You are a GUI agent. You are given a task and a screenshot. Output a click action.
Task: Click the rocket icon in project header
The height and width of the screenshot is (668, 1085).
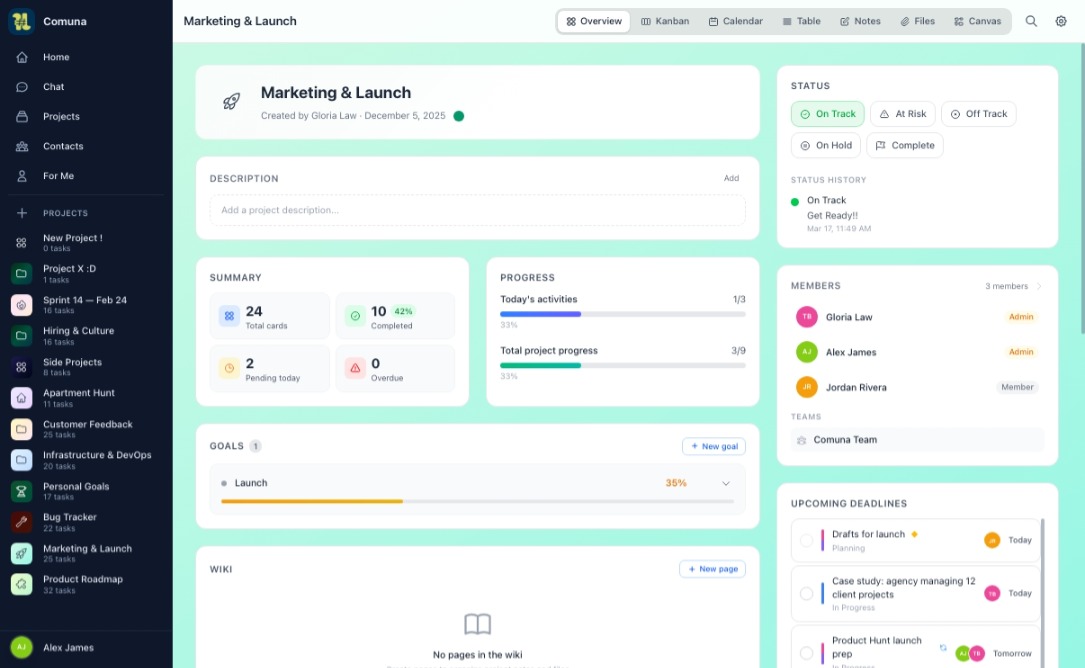point(231,102)
